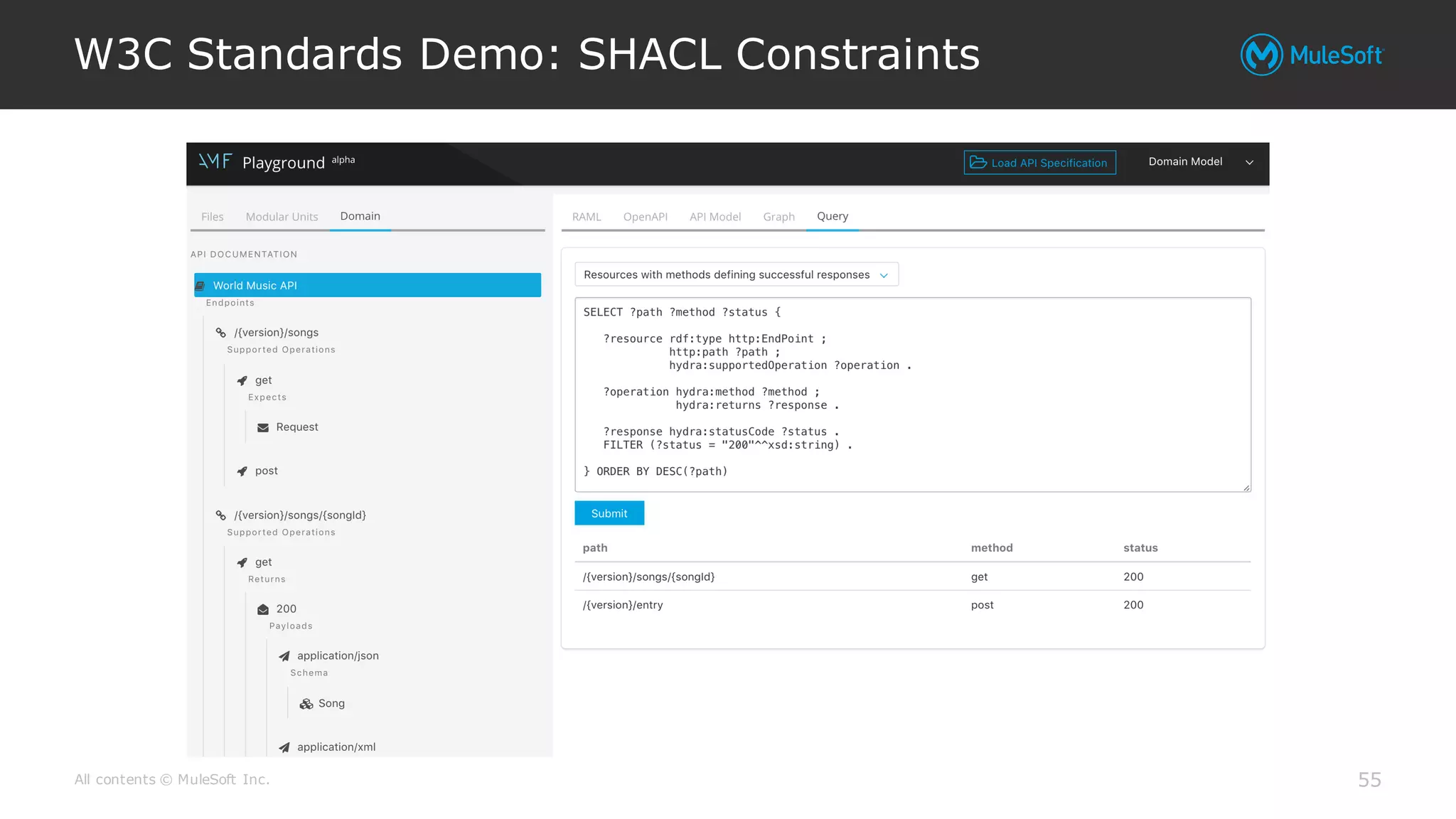Click the rocket icon beside post operation
This screenshot has height=819, width=1456.
pos(242,471)
